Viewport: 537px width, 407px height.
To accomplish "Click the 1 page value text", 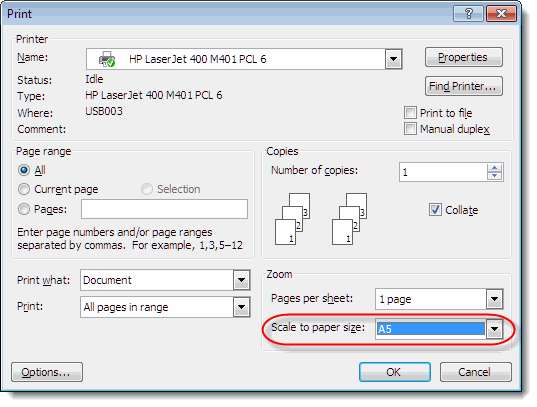I will click(x=395, y=299).
